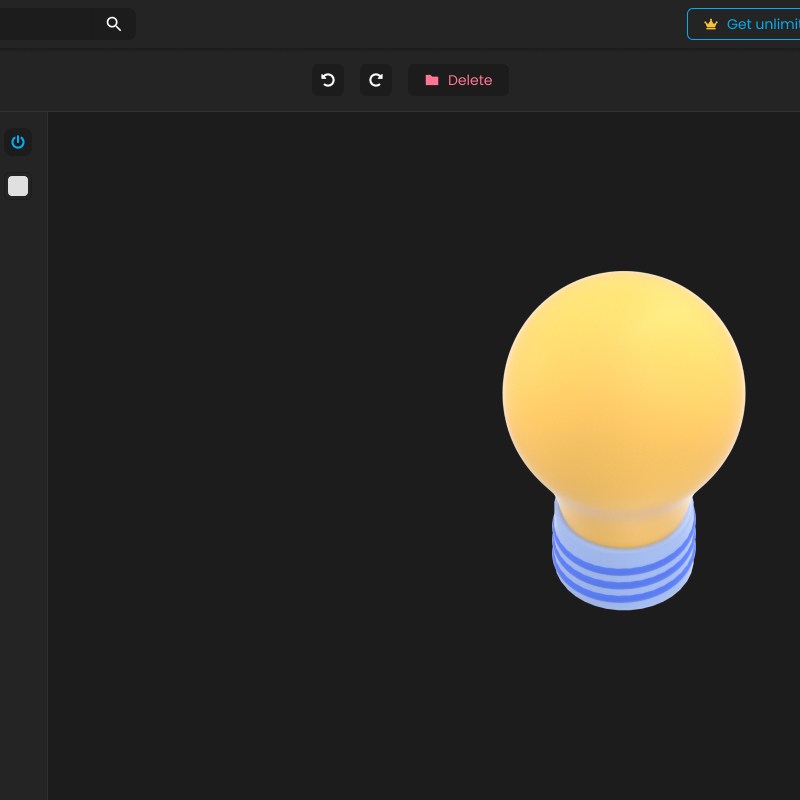Select the white color swatch in sidebar

(x=18, y=186)
